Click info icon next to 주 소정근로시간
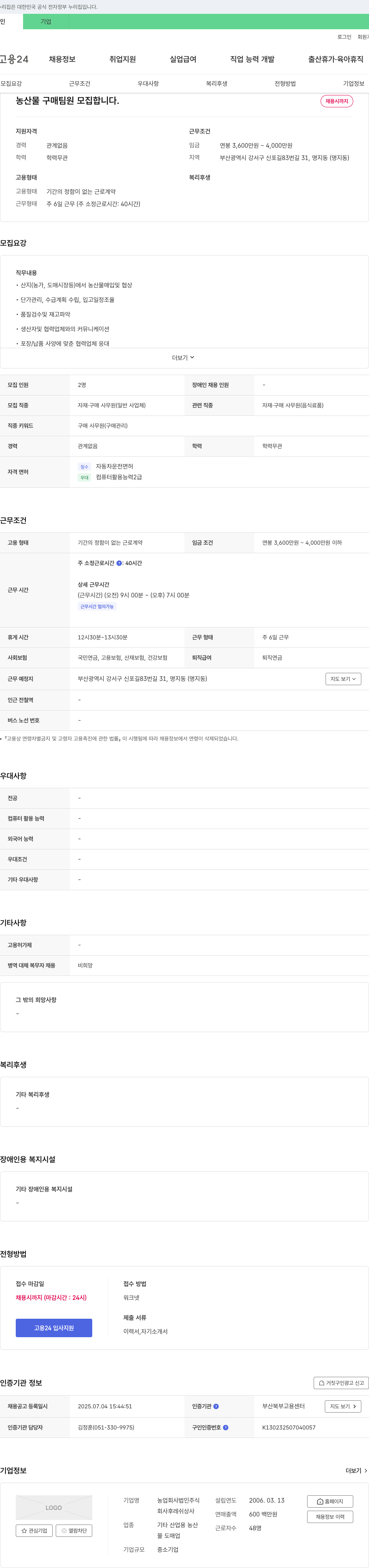Image resolution: width=369 pixels, height=1568 pixels. [x=119, y=563]
